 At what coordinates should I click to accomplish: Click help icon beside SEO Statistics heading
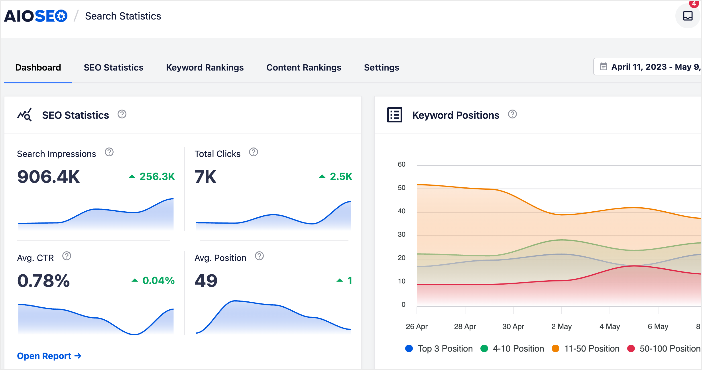122,114
